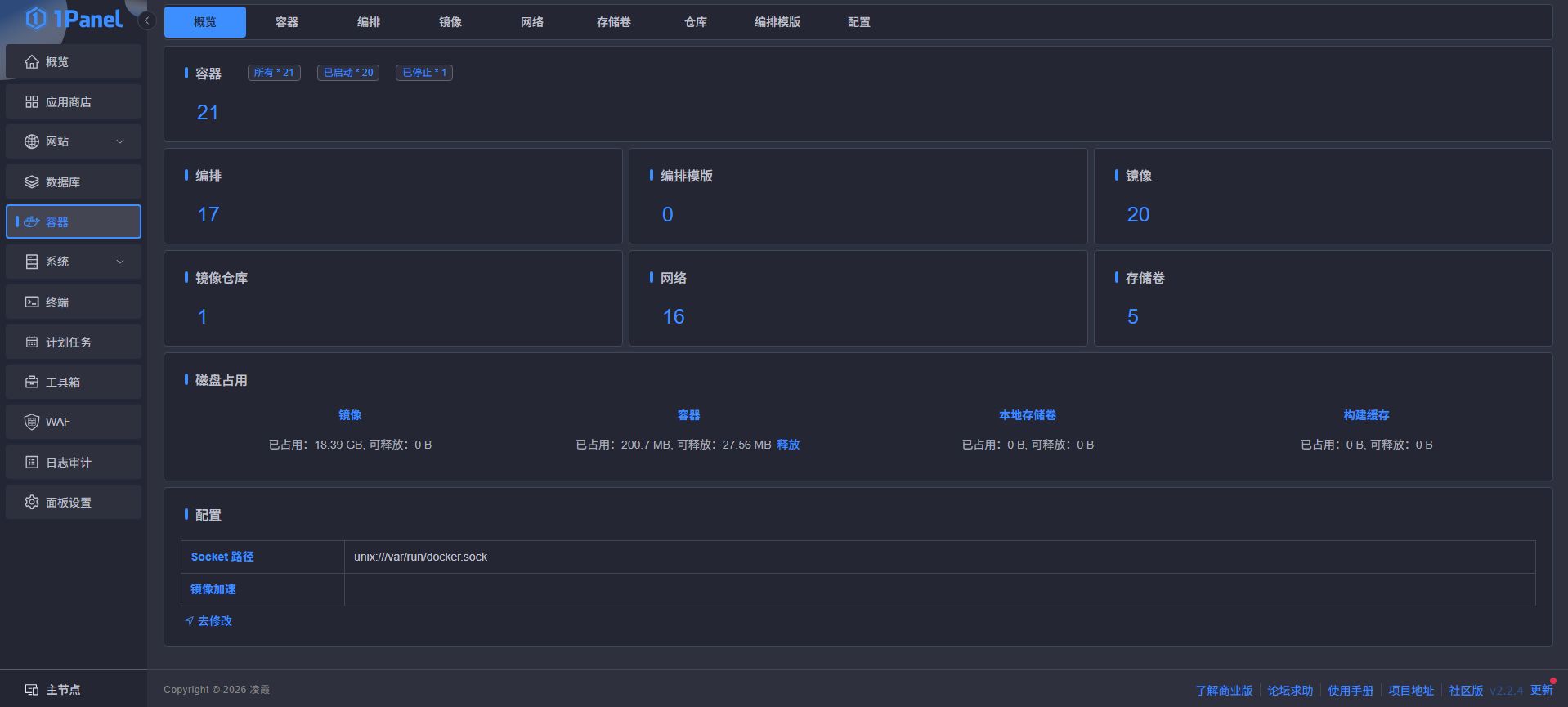Click 工具箱 toolbox icon
1568x707 pixels.
pyautogui.click(x=32, y=382)
